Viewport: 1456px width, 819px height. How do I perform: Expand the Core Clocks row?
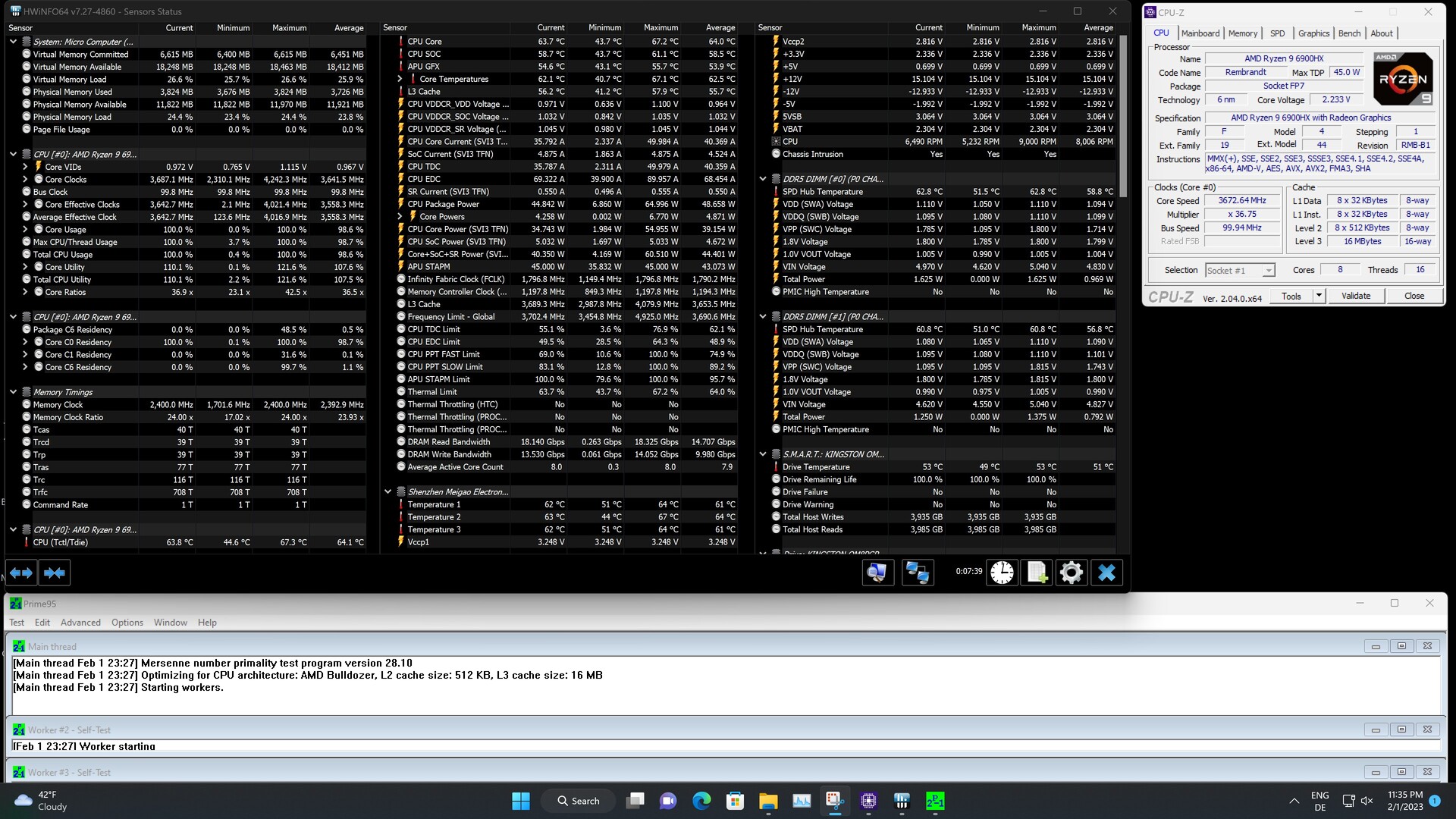click(25, 180)
